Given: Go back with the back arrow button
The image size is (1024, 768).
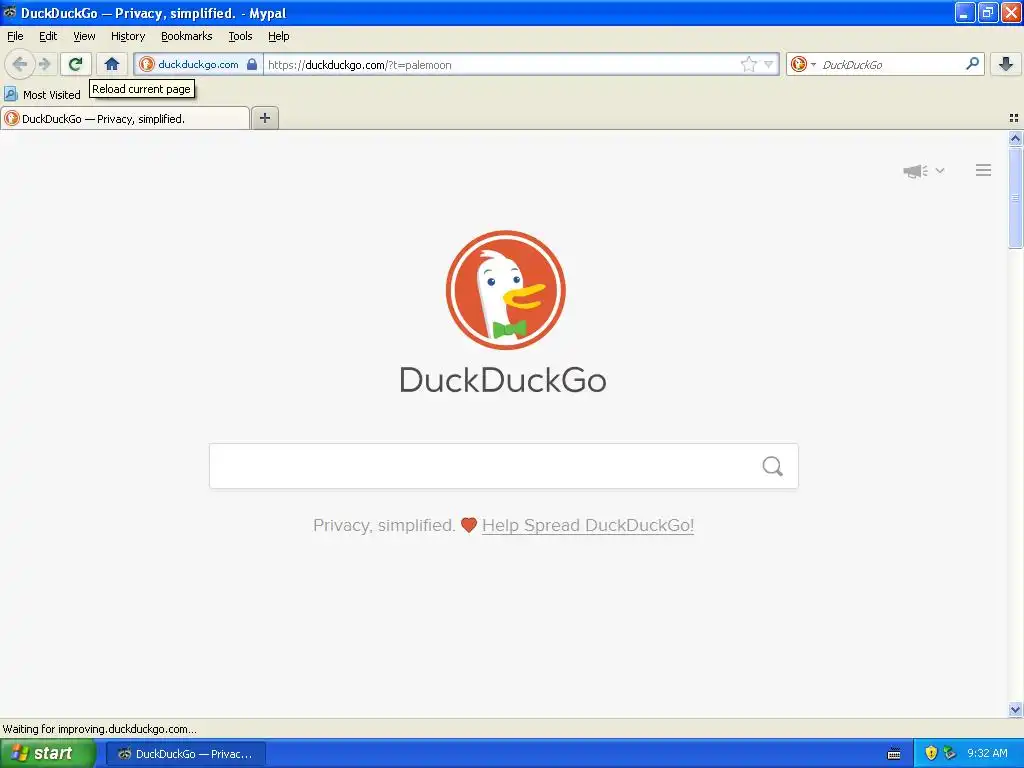Looking at the screenshot, I should [x=20, y=64].
